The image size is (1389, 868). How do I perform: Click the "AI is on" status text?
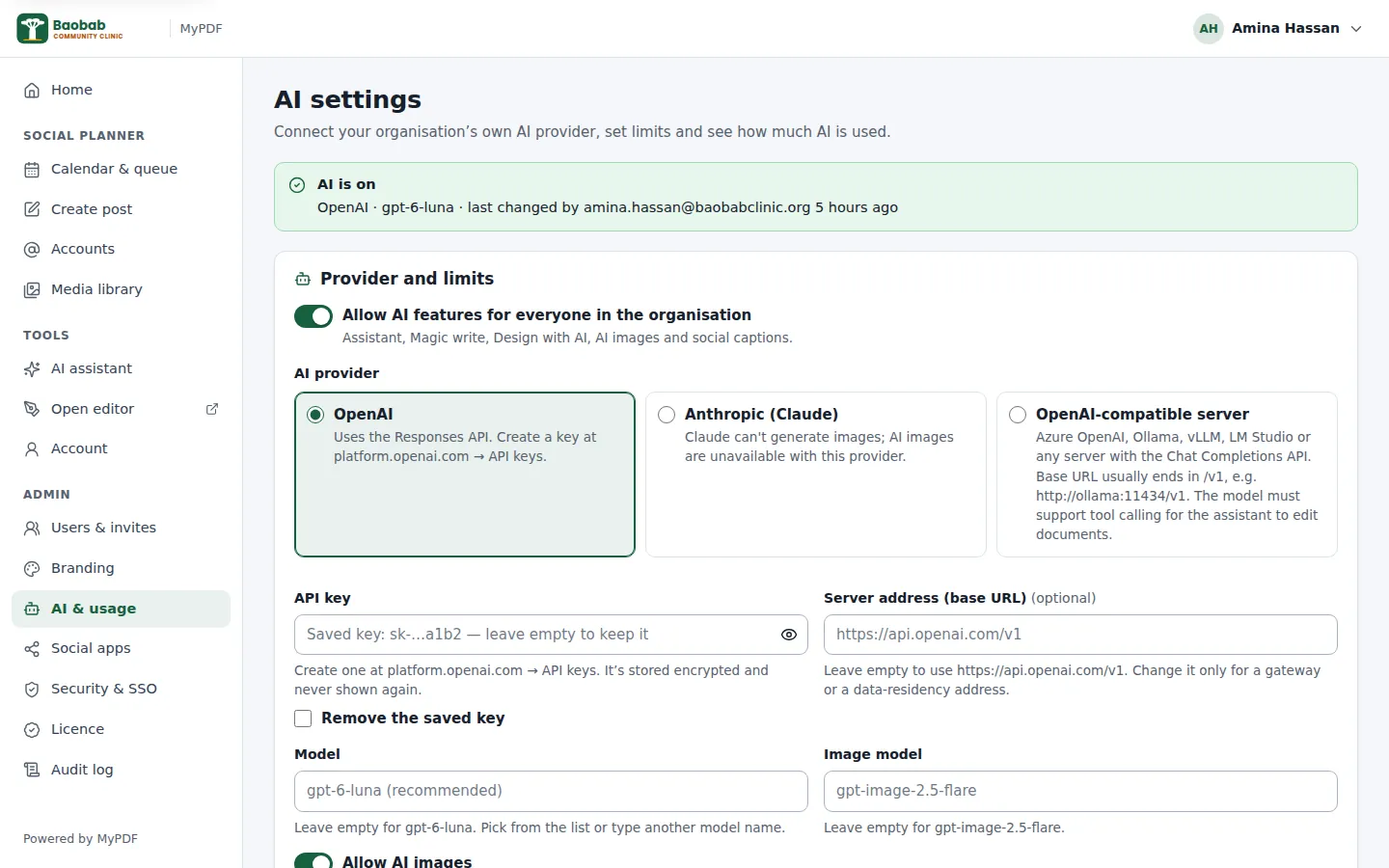pos(346,184)
